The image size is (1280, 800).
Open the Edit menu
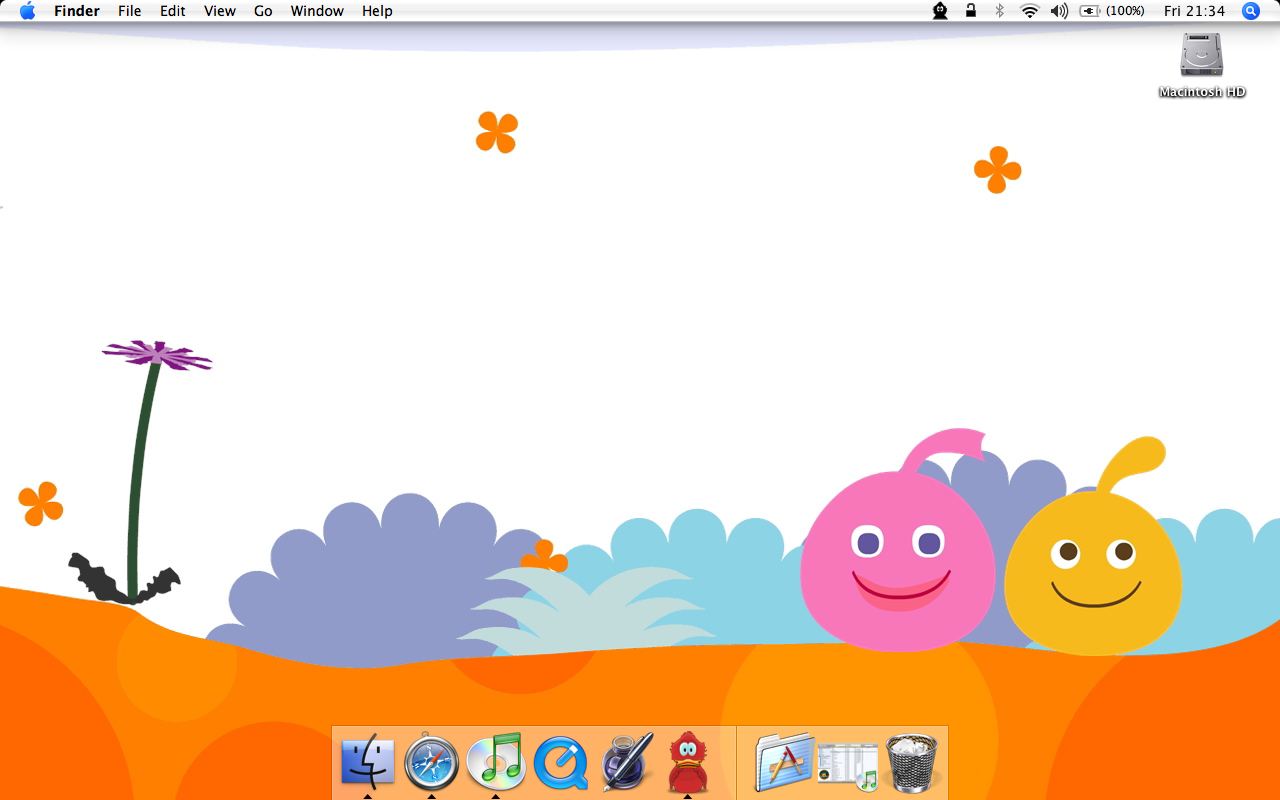[x=173, y=11]
